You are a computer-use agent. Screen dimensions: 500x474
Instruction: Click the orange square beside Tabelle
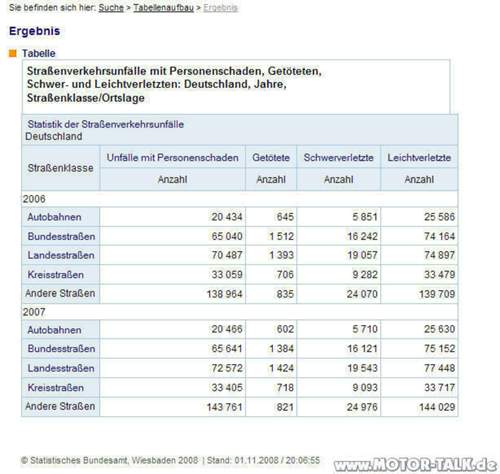(x=13, y=53)
